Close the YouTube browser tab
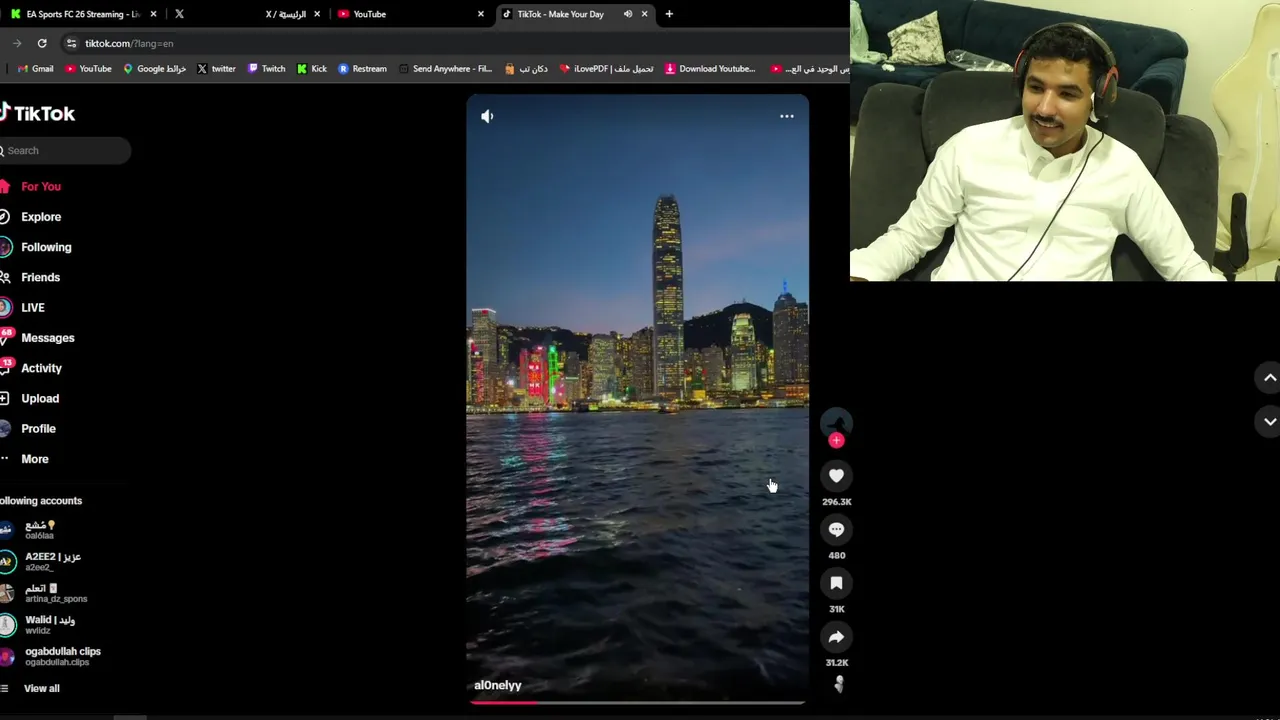Screen dimensions: 1280x720 [481, 14]
